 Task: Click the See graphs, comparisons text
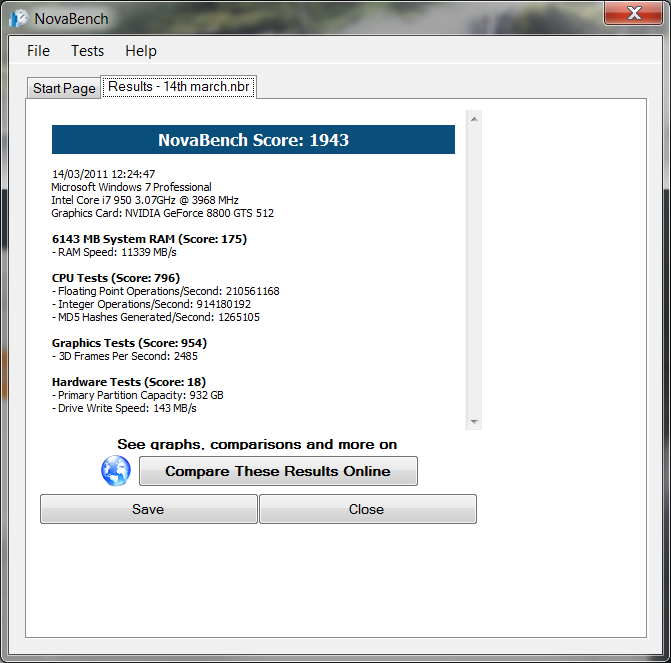coord(257,444)
